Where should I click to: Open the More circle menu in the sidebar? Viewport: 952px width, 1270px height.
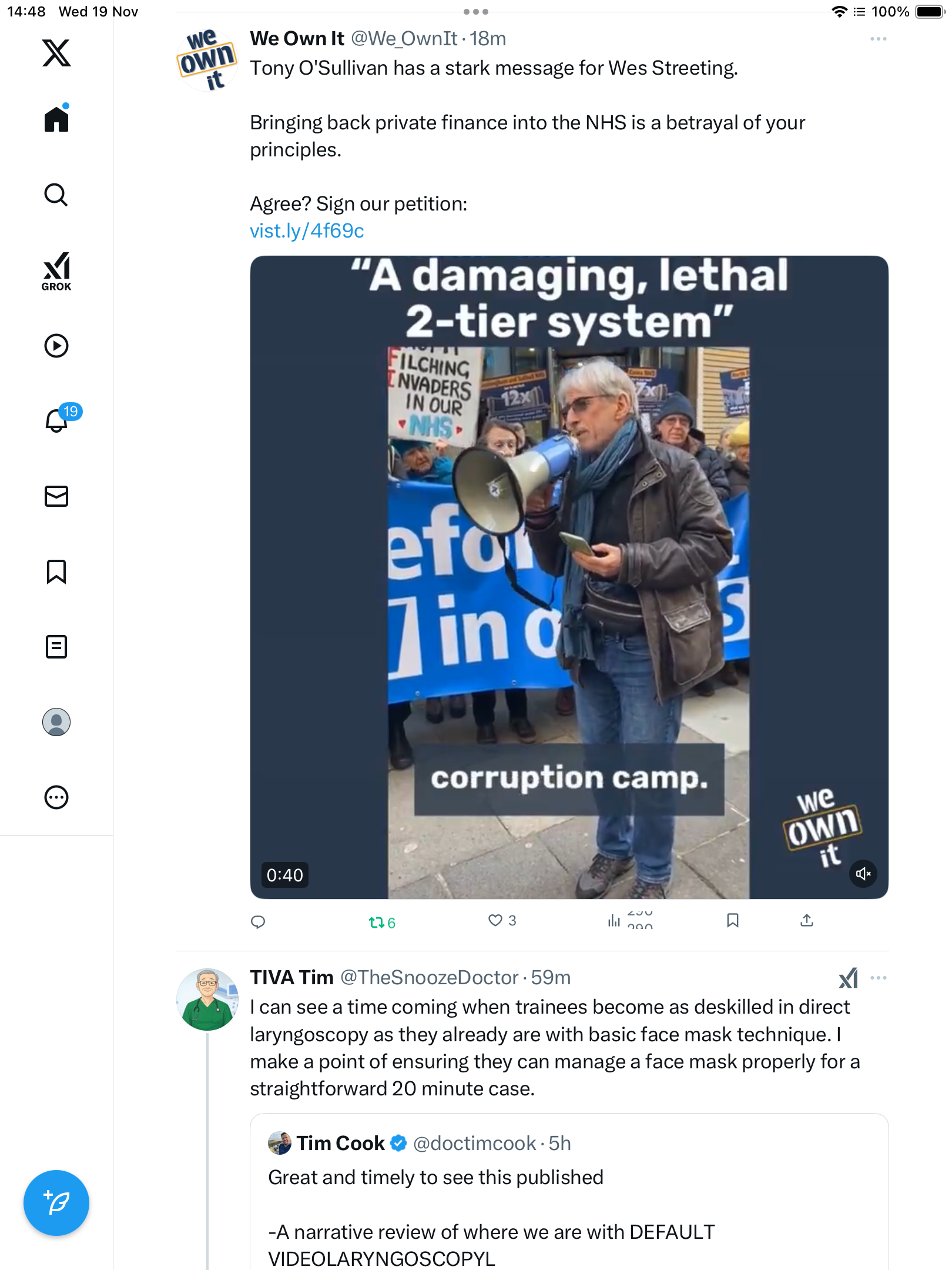[x=56, y=797]
